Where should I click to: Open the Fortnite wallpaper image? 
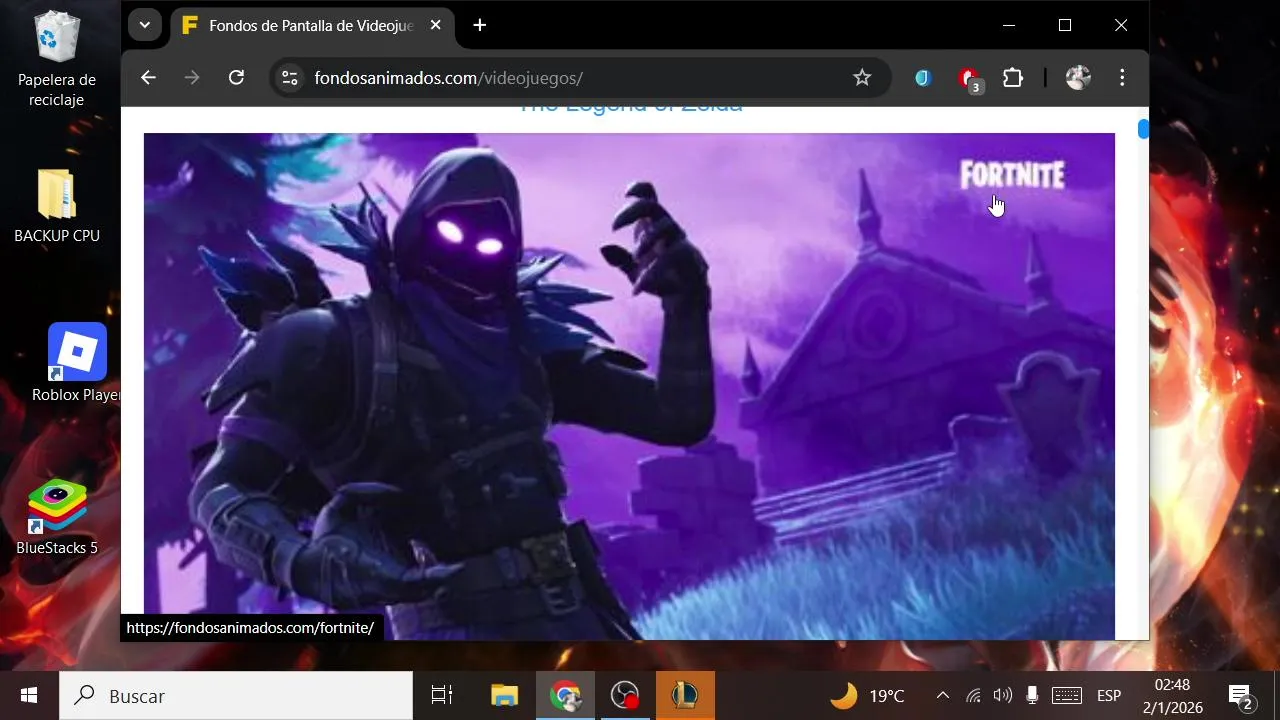[629, 386]
